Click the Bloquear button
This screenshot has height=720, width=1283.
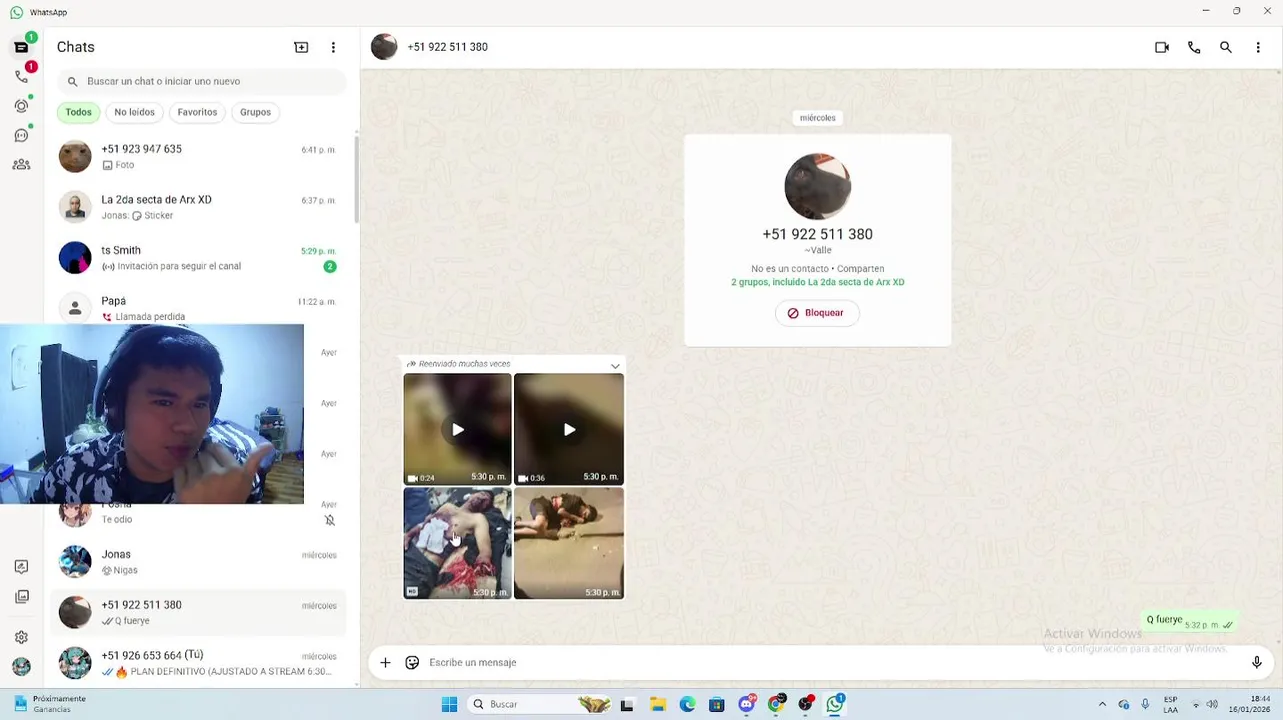(817, 313)
